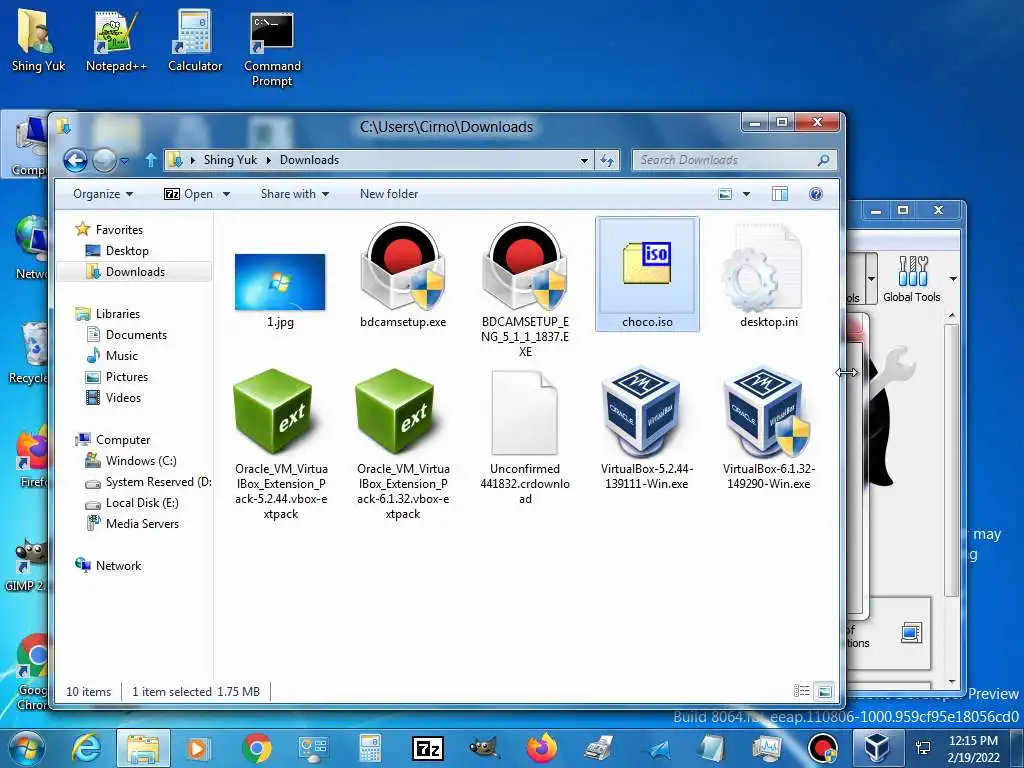1024x768 pixels.
Task: Click Open with 7z button
Action: (189, 194)
